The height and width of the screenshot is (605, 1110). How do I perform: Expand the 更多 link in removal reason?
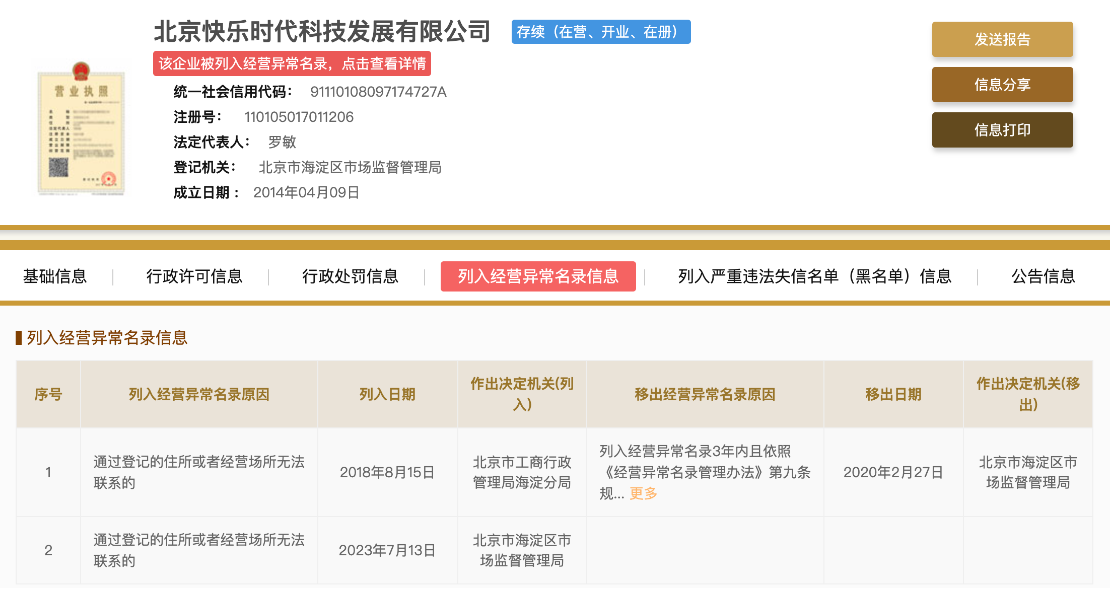point(643,493)
